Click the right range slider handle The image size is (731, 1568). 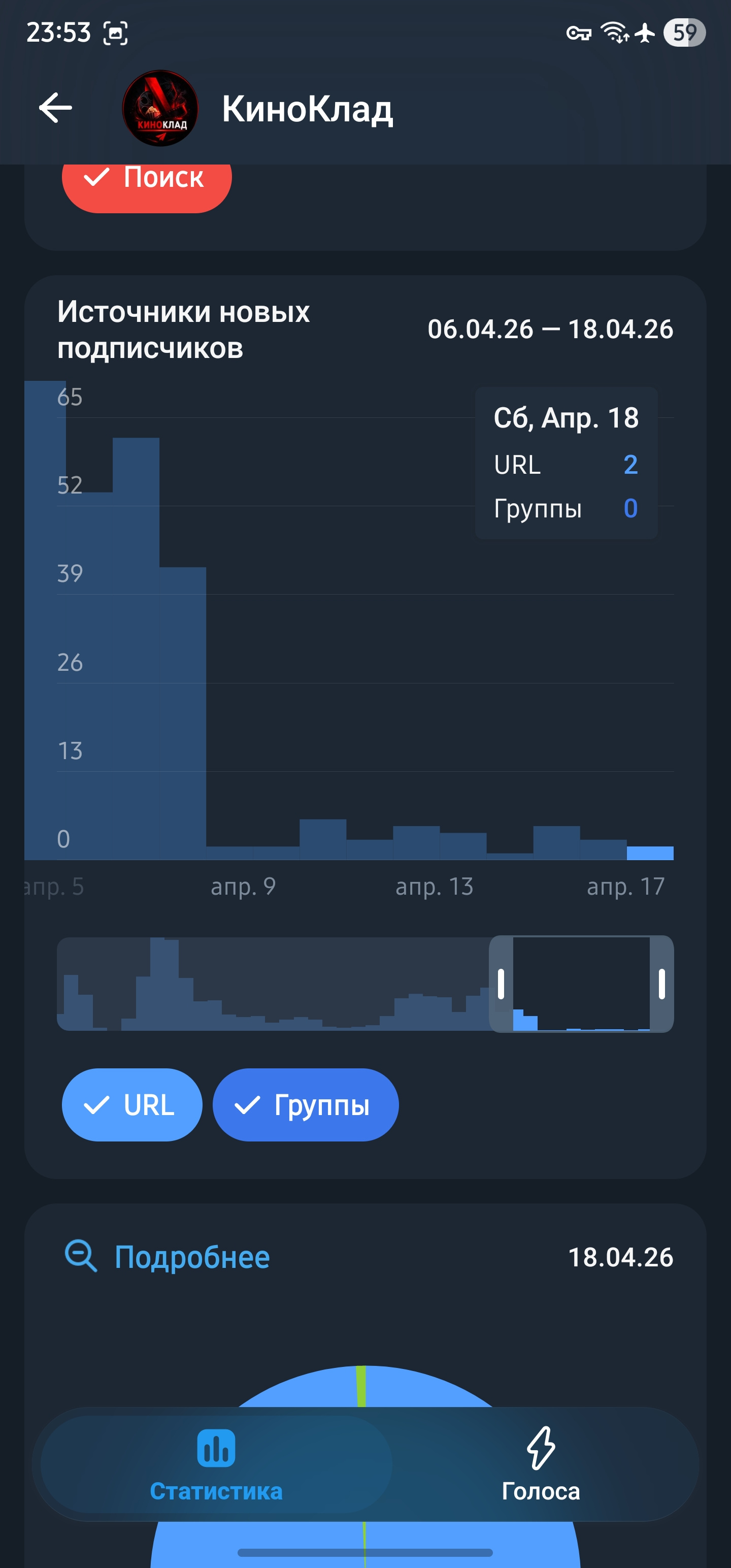click(x=661, y=984)
